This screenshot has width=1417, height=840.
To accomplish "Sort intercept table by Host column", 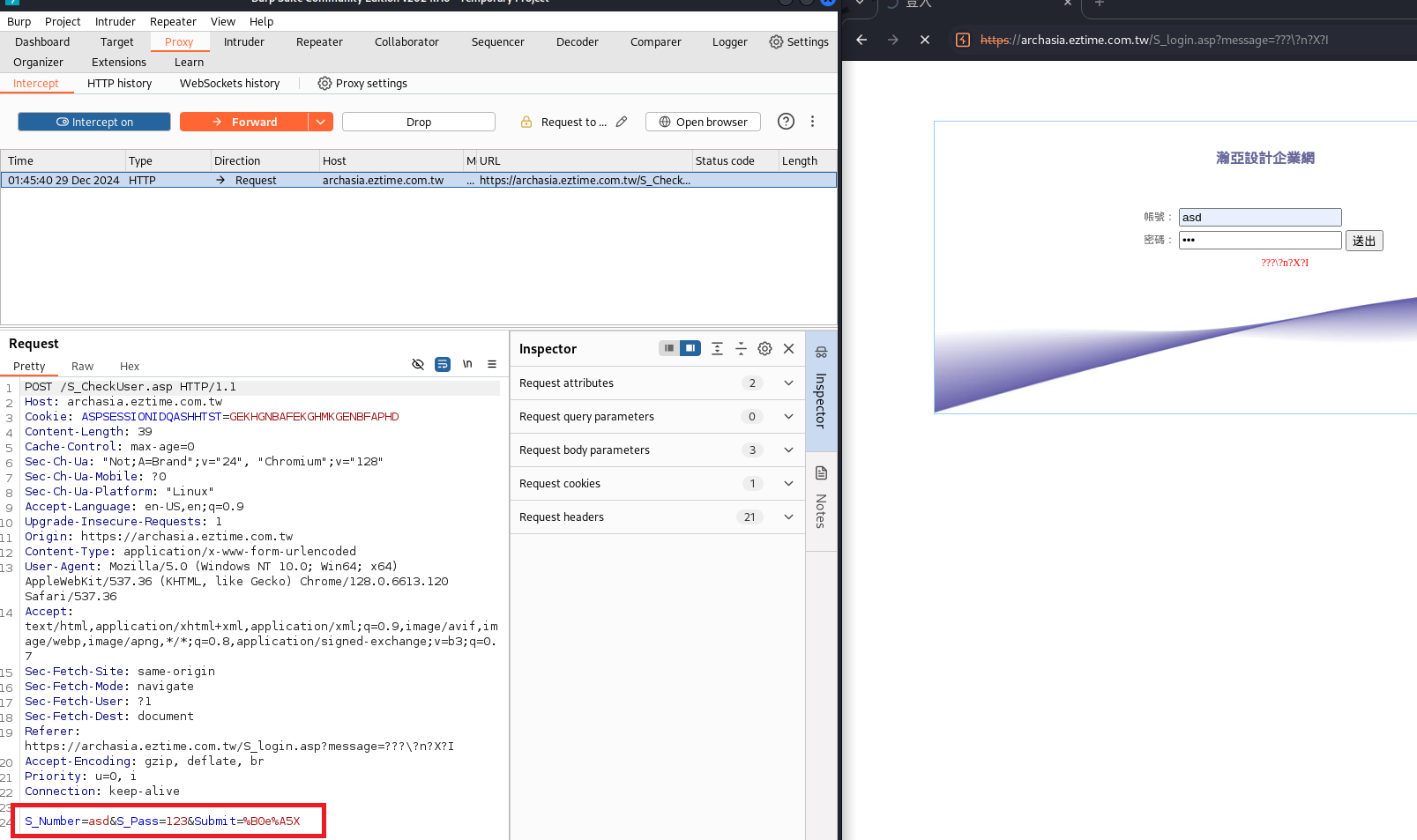I will pyautogui.click(x=392, y=160).
